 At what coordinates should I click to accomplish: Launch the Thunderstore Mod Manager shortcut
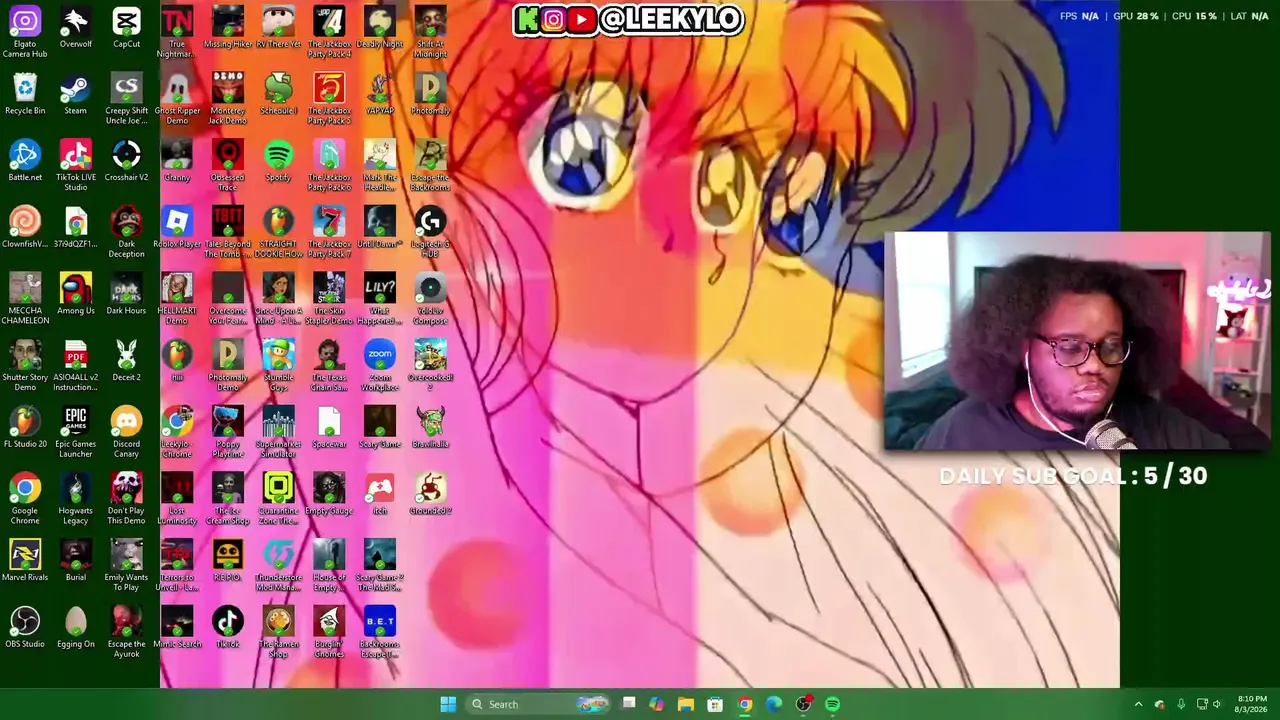pyautogui.click(x=278, y=566)
